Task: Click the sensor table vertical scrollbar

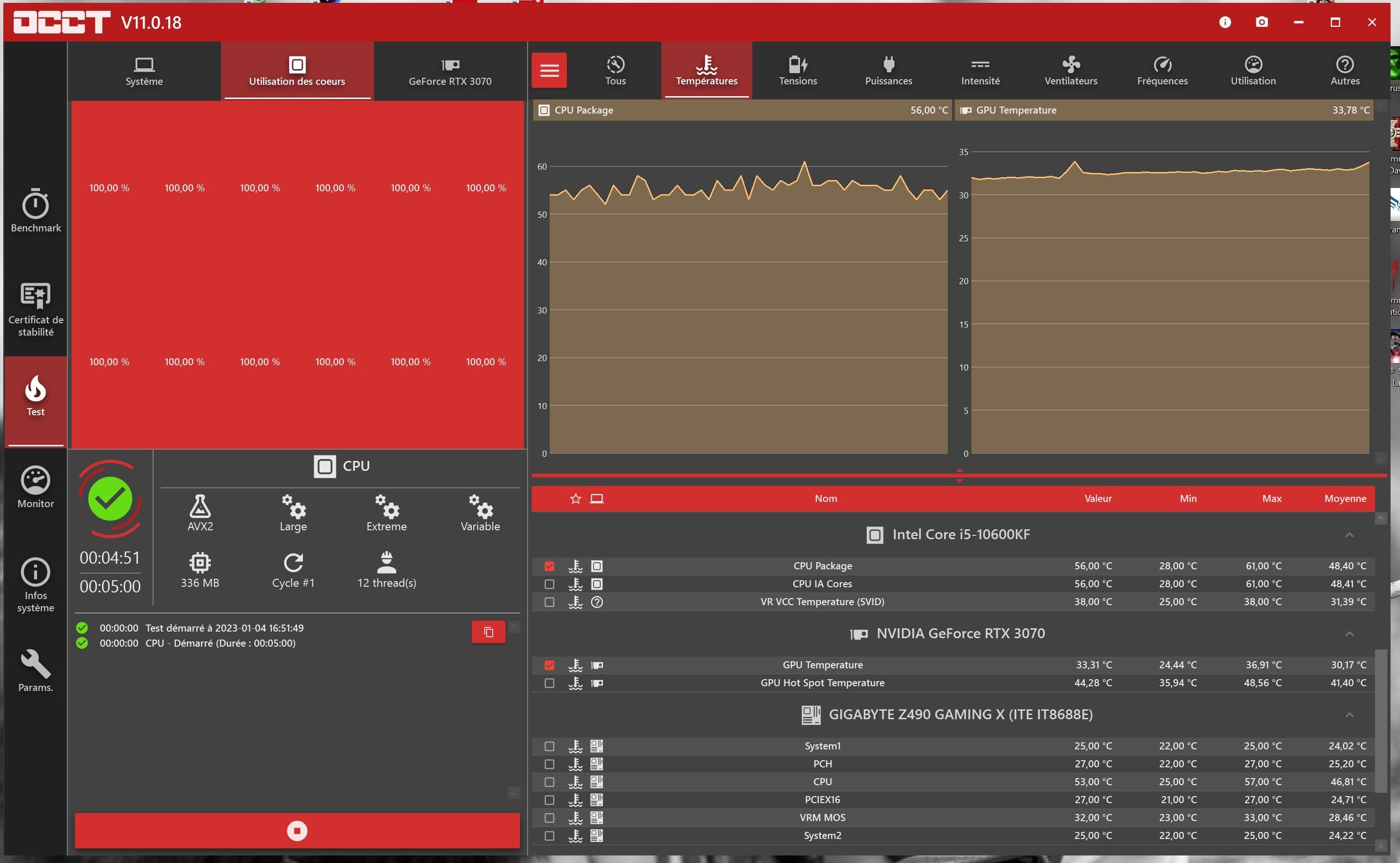Action: [x=1381, y=720]
